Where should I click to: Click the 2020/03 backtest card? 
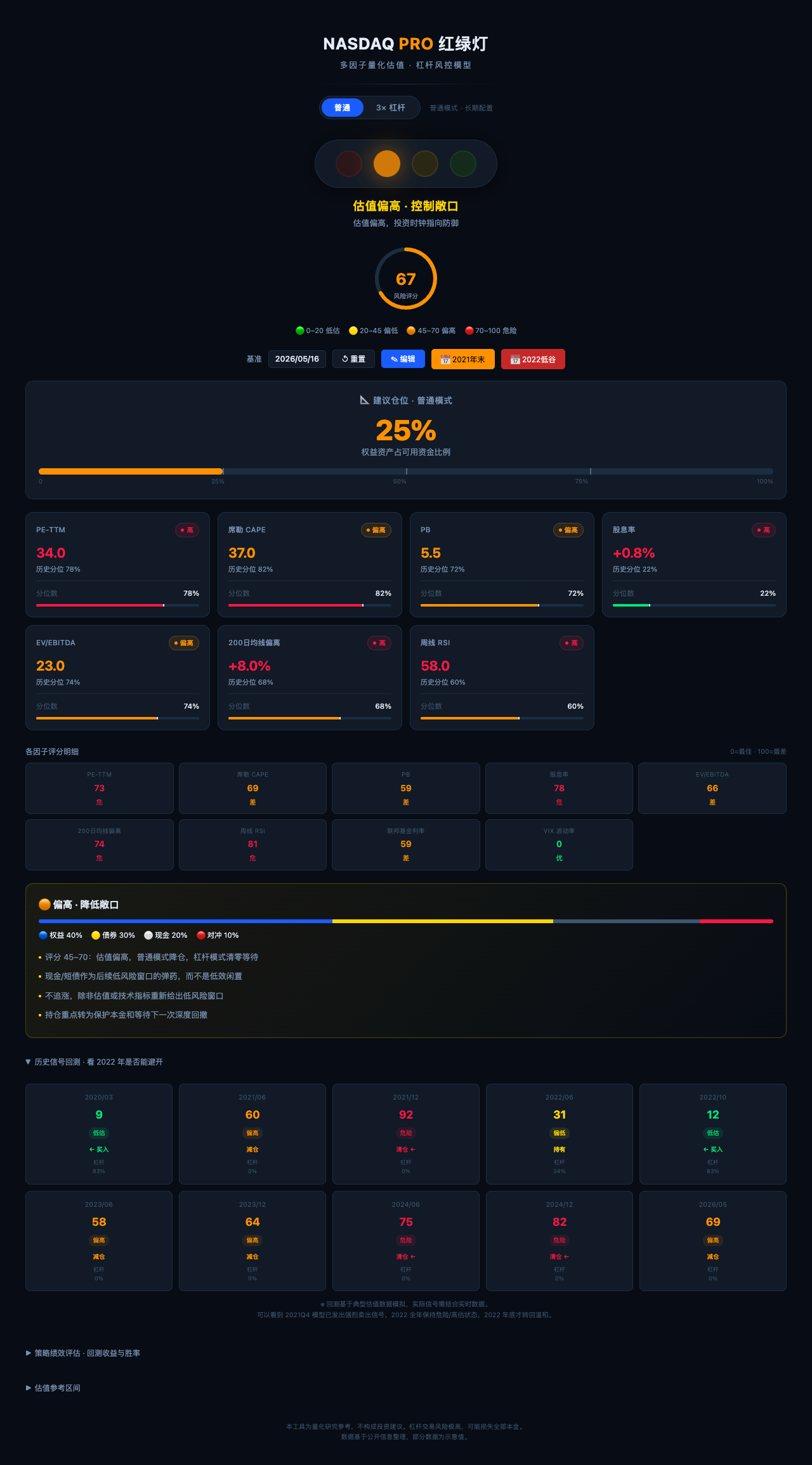coord(99,1134)
